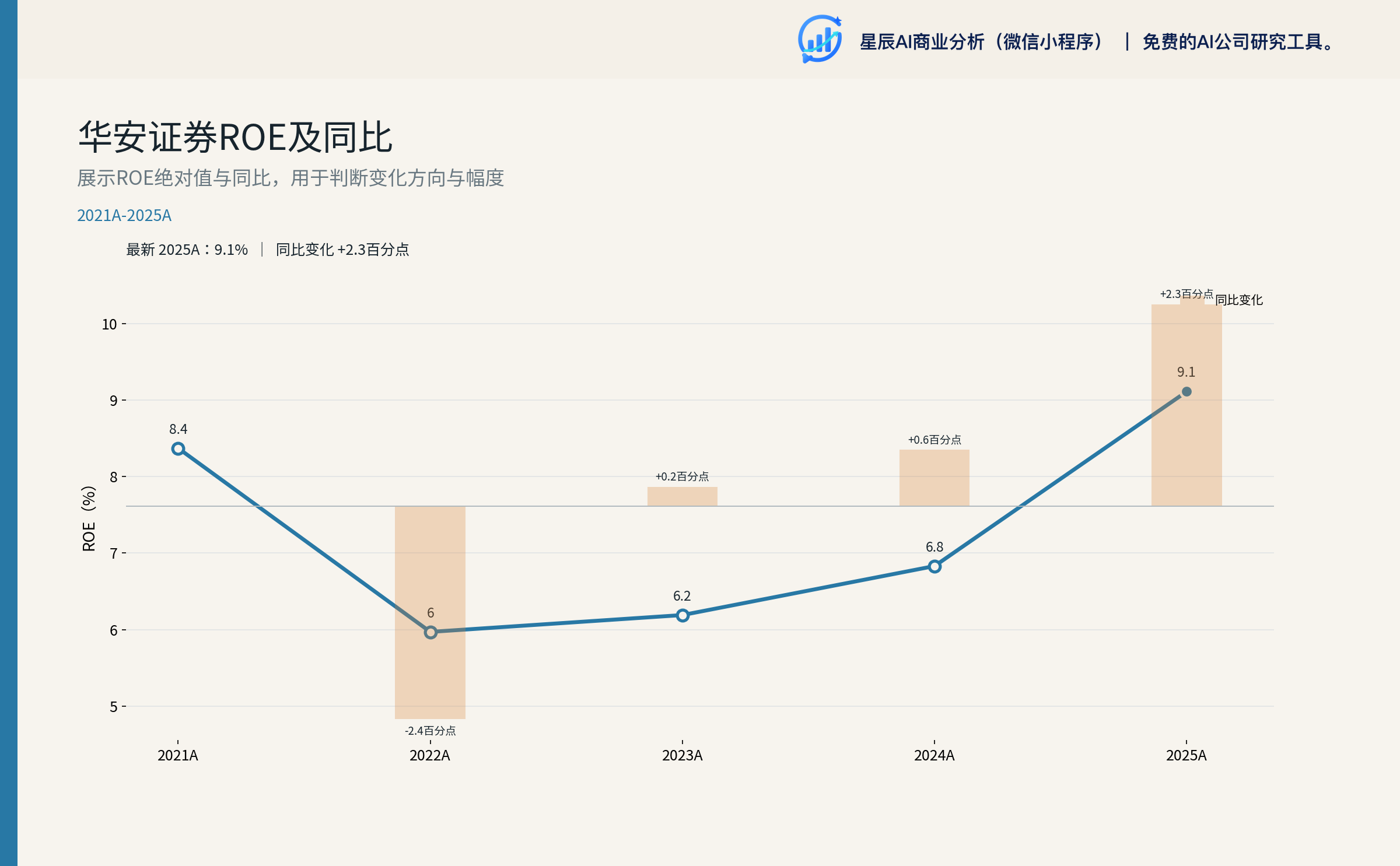Click the +0.2百分点 bar label

click(x=682, y=476)
